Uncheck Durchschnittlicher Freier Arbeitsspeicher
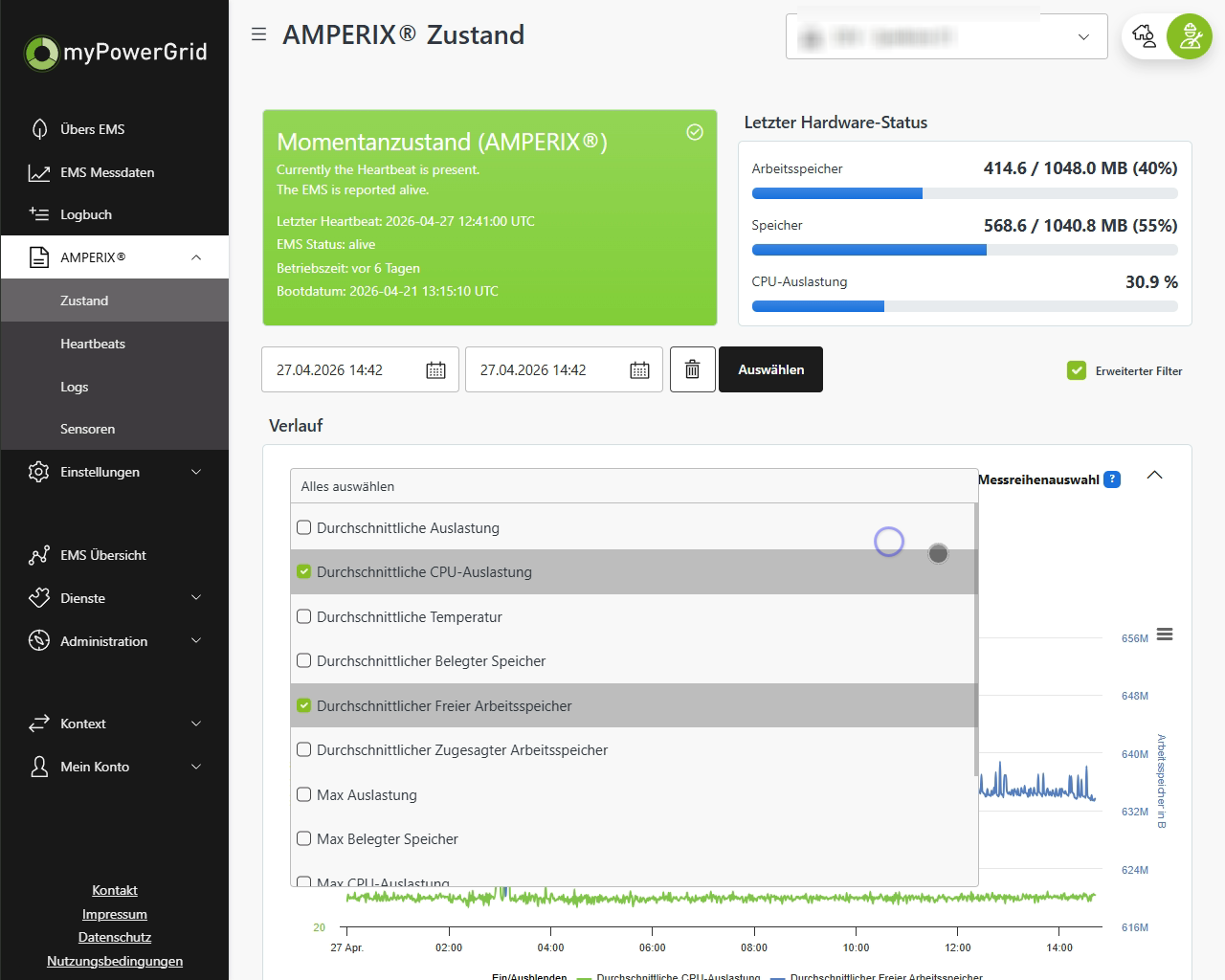Image resolution: width=1225 pixels, height=980 pixels. pos(304,705)
